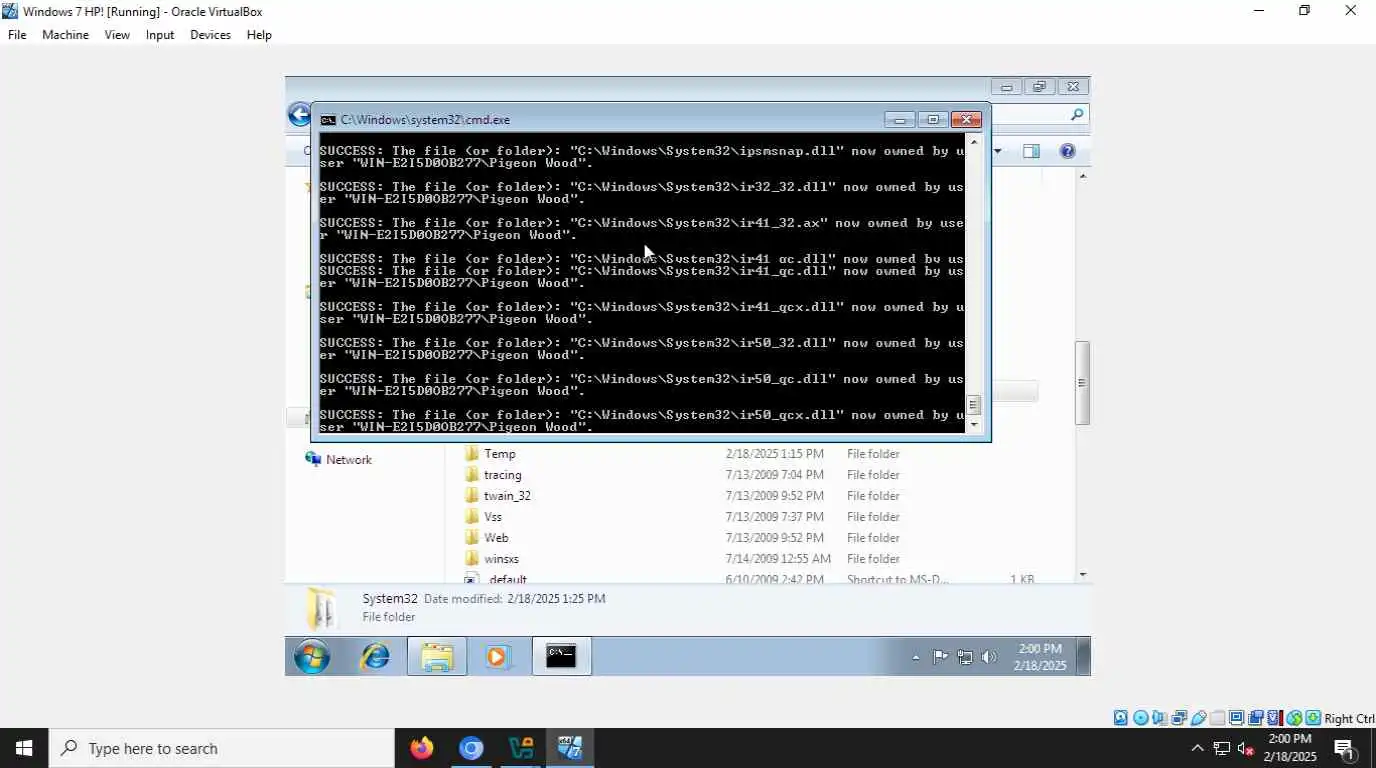Open the Explorer change-view dropdown arrow

point(997,151)
